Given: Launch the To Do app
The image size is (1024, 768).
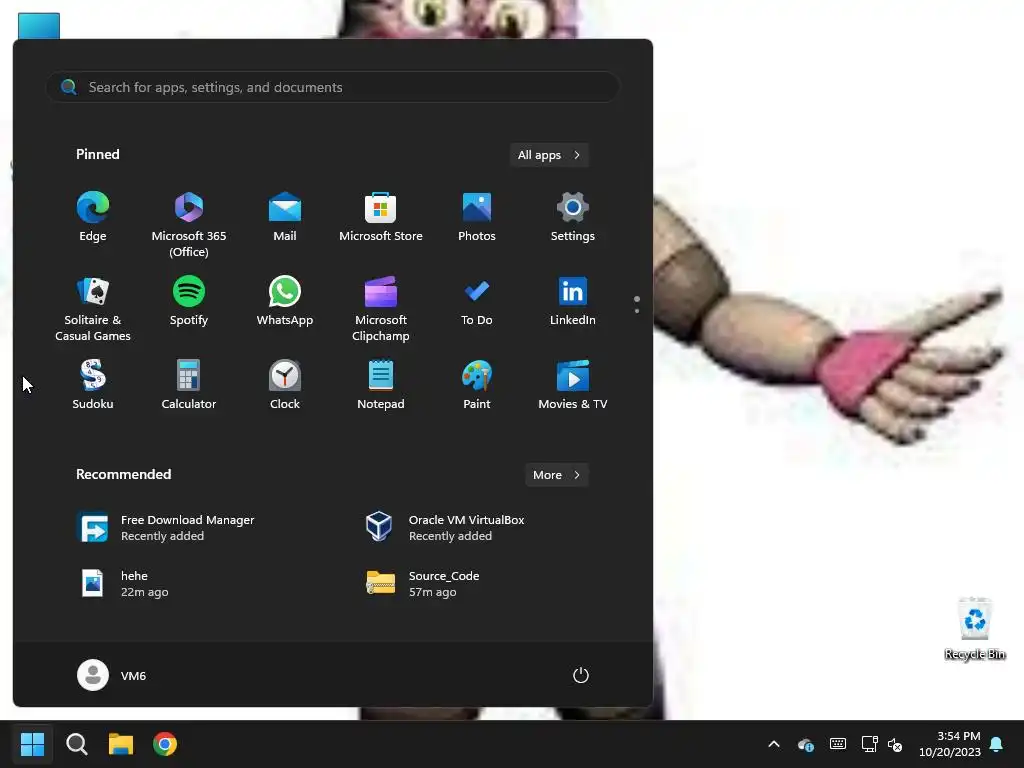Looking at the screenshot, I should pyautogui.click(x=477, y=302).
